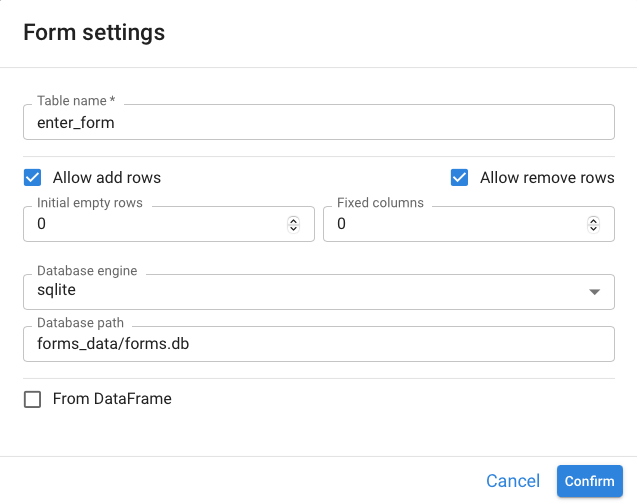637x503 pixels.
Task: Focus the Fixed columns number field
Action: (x=469, y=224)
